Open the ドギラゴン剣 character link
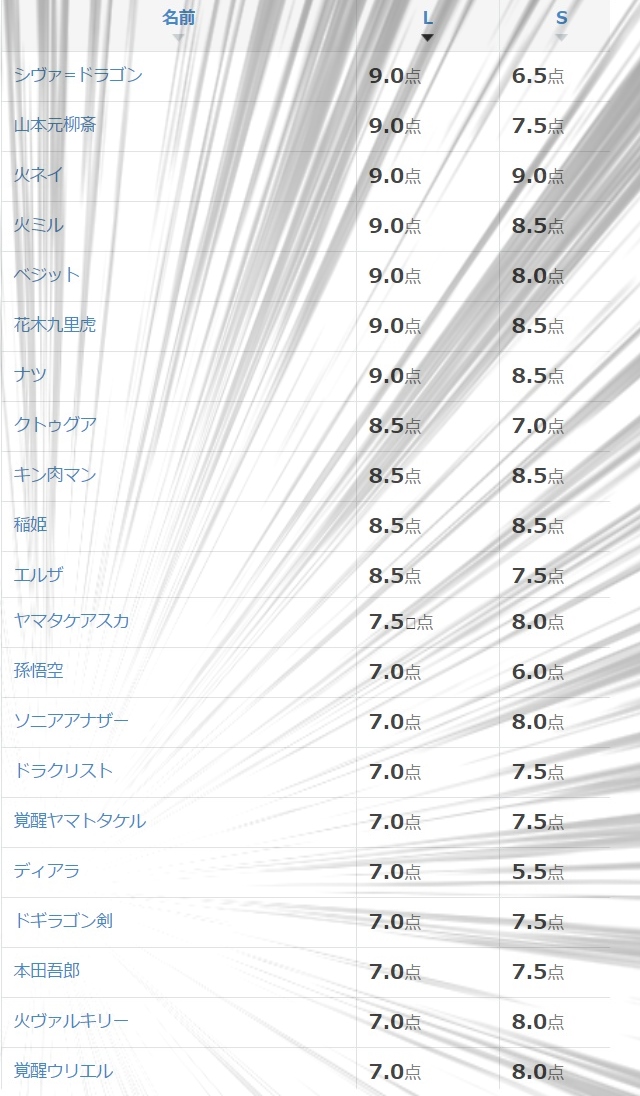Image resolution: width=640 pixels, height=1096 pixels. (x=63, y=921)
